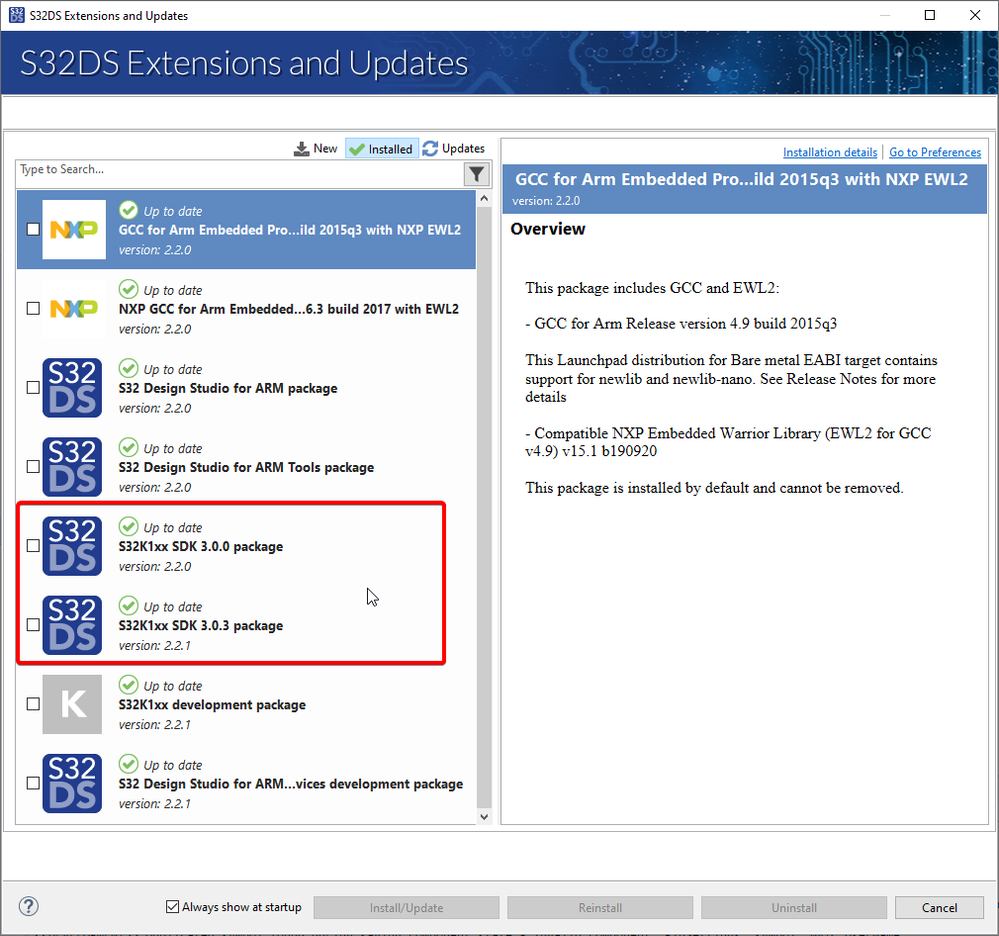The width and height of the screenshot is (999, 936).
Task: Click S32DS icon of ARM Tools package
Action: pyautogui.click(x=72, y=466)
